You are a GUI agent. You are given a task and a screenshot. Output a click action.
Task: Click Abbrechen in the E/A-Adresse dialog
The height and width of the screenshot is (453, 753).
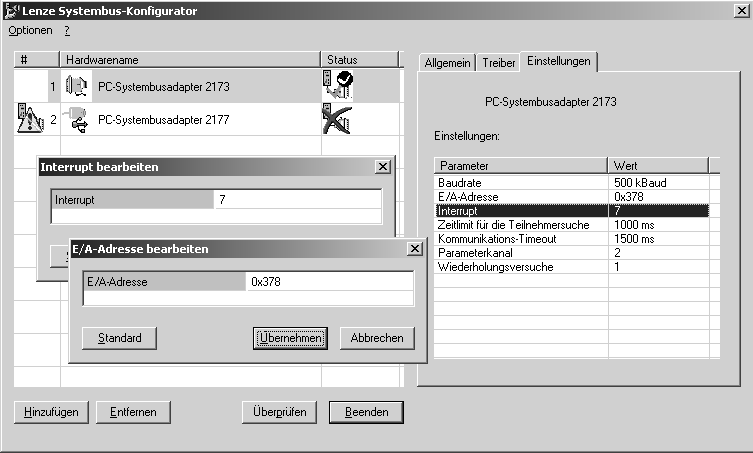pyautogui.click(x=377, y=338)
